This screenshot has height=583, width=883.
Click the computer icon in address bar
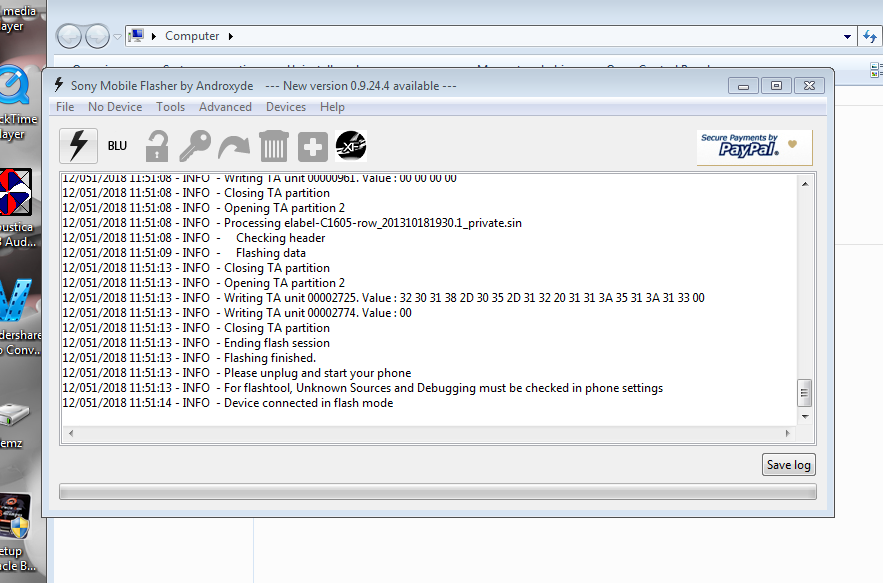(136, 36)
